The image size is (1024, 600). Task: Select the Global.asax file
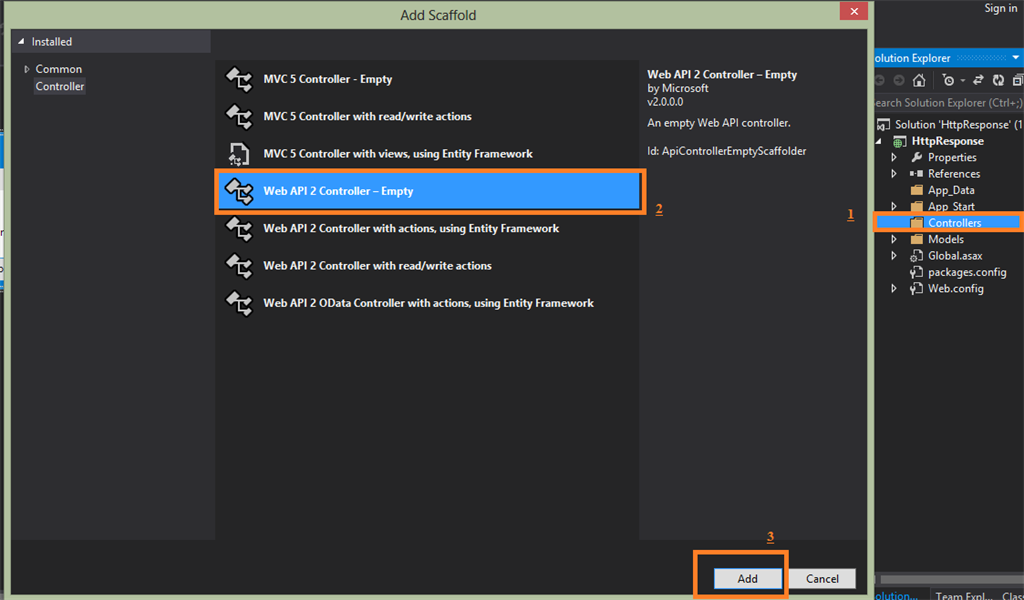[955, 256]
